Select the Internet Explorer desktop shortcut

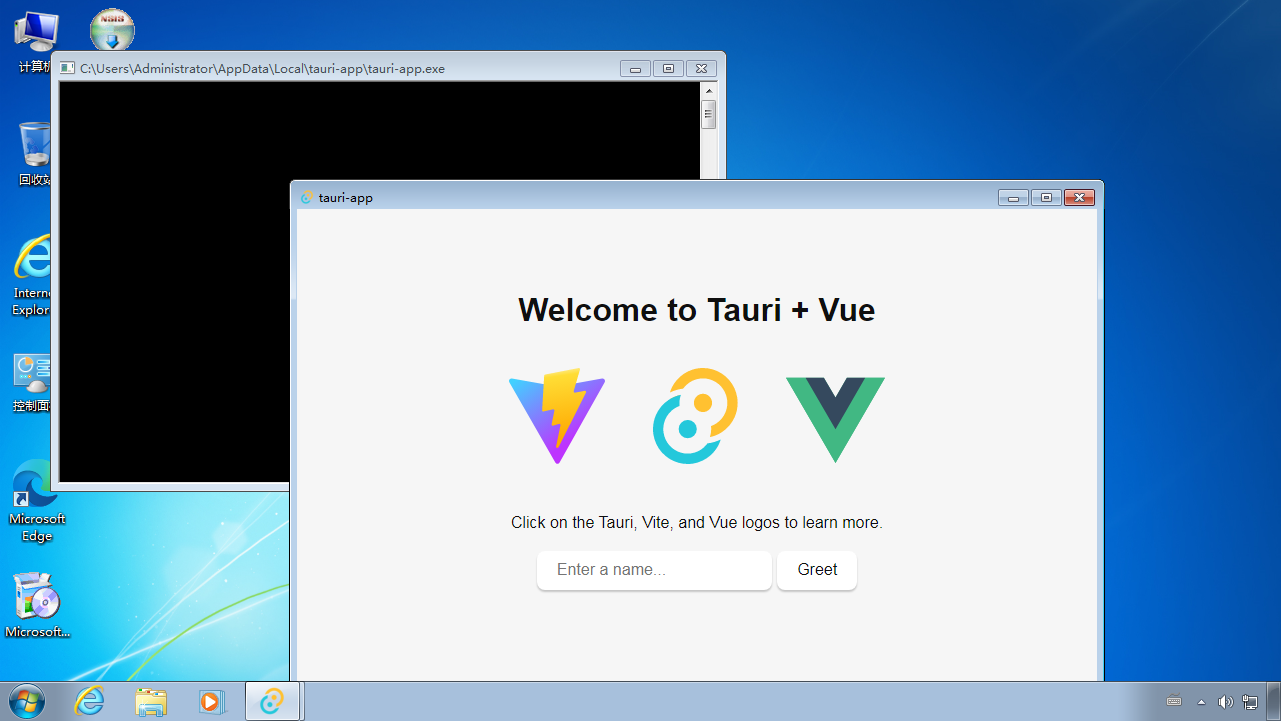tap(32, 275)
